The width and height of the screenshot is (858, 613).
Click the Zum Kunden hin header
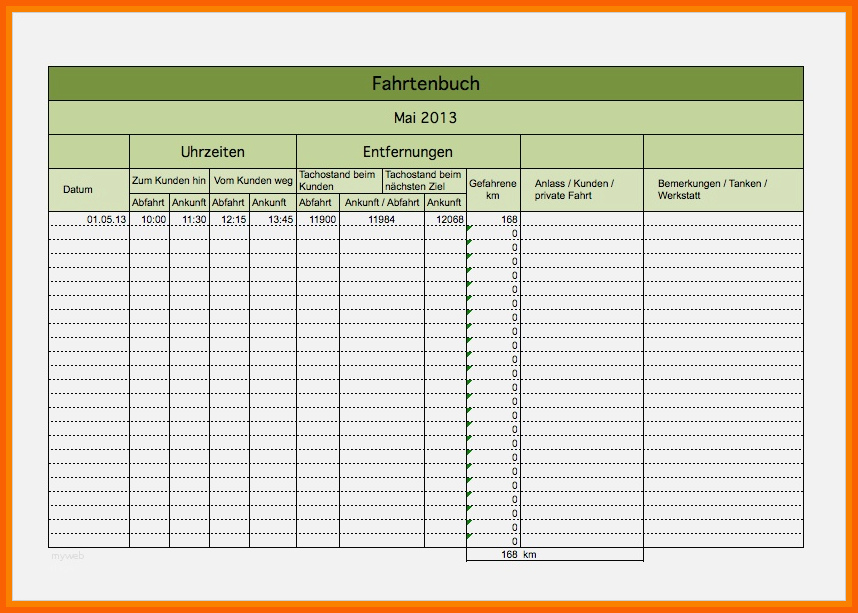pos(169,181)
